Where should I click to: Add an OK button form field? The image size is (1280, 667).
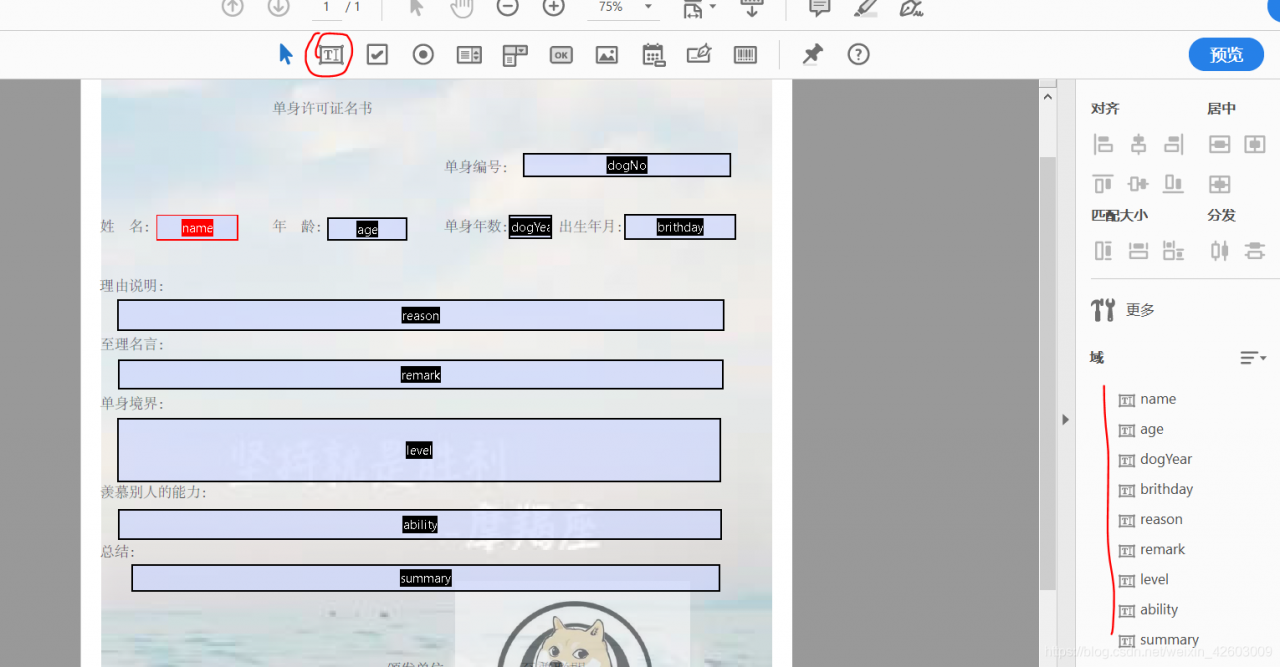point(561,54)
